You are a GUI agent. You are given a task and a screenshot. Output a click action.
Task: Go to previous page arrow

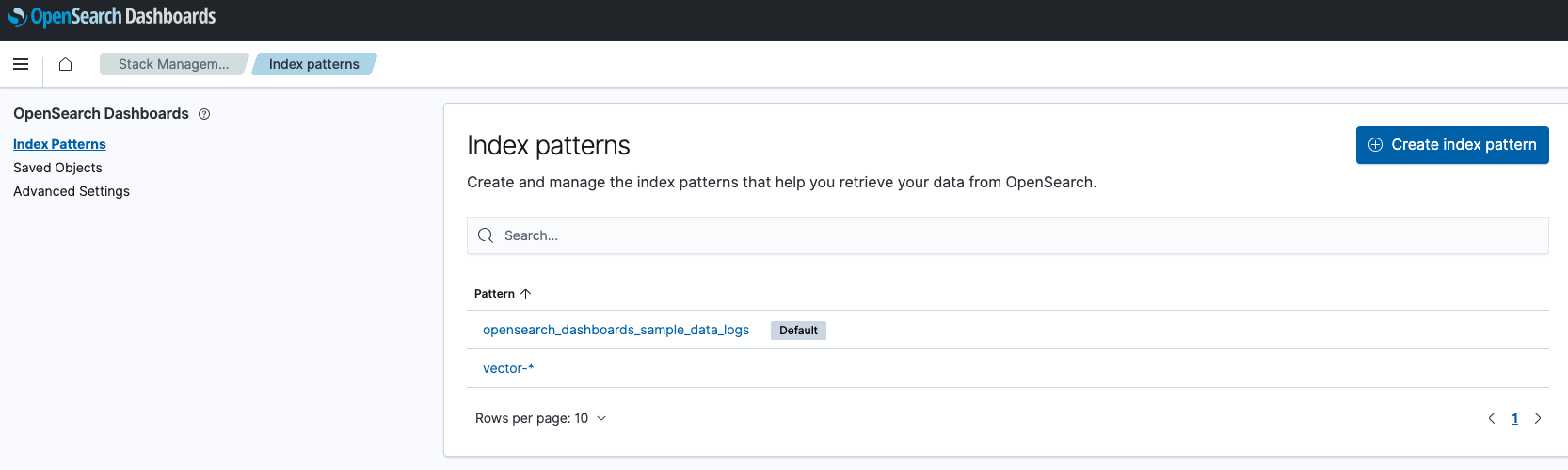[1492, 418]
